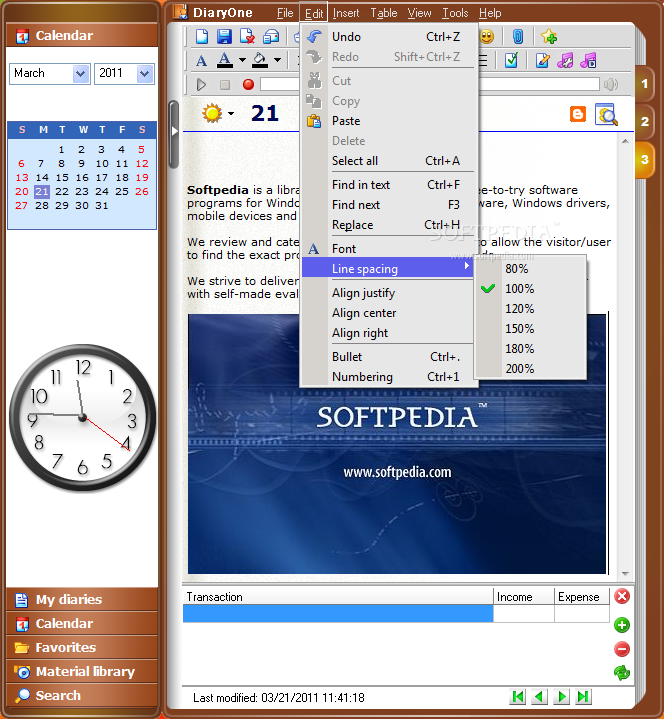Click the speaker volume icon
This screenshot has width=664, height=719.
tap(611, 84)
